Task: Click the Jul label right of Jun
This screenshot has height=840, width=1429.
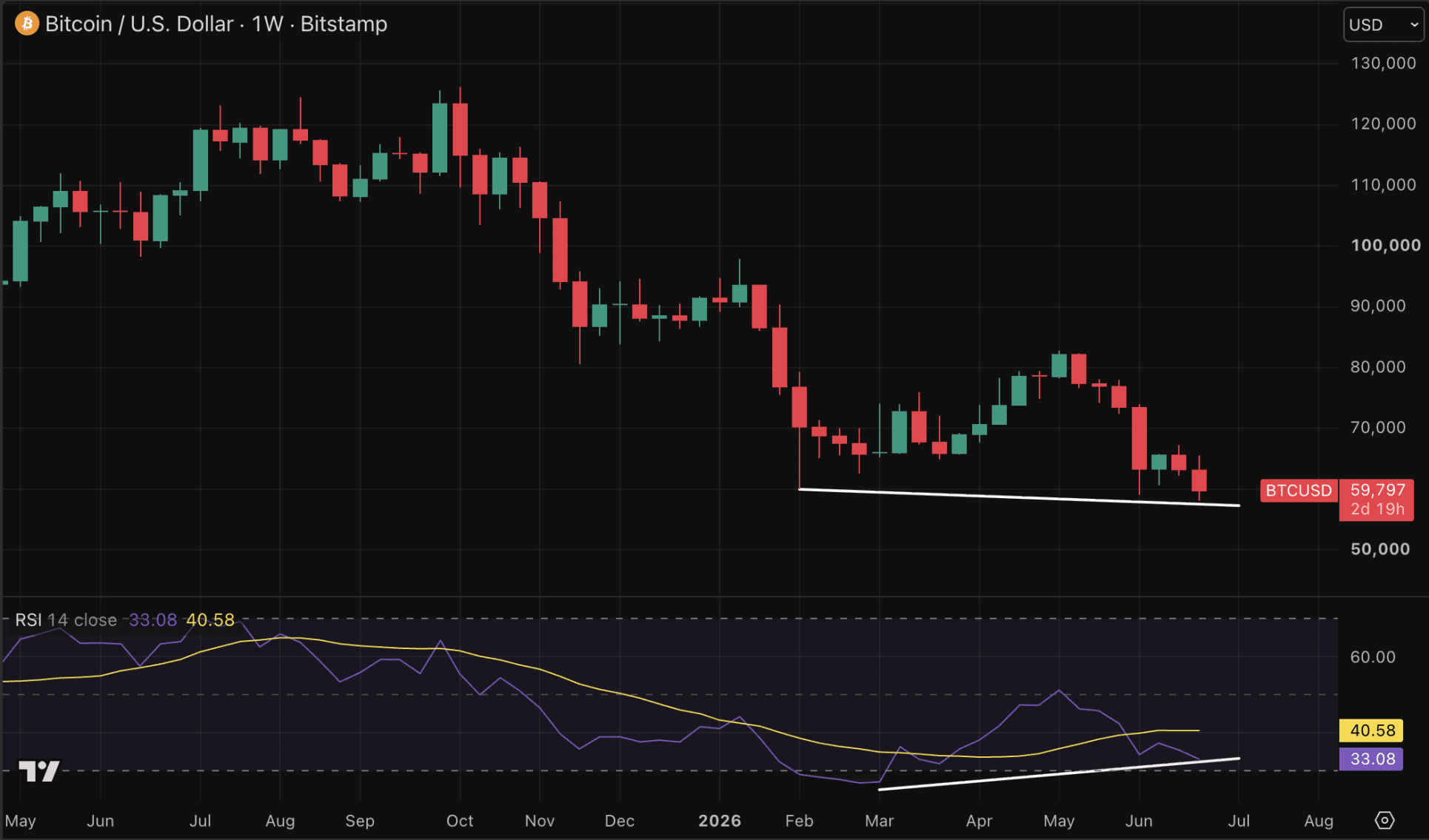Action: coord(1239,821)
